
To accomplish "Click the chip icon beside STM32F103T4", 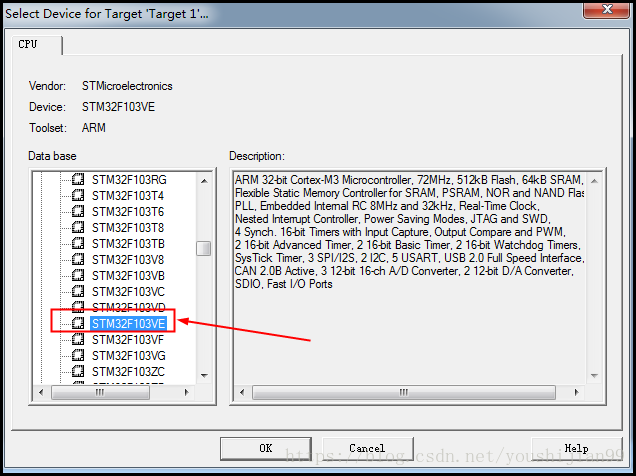I will [78, 195].
